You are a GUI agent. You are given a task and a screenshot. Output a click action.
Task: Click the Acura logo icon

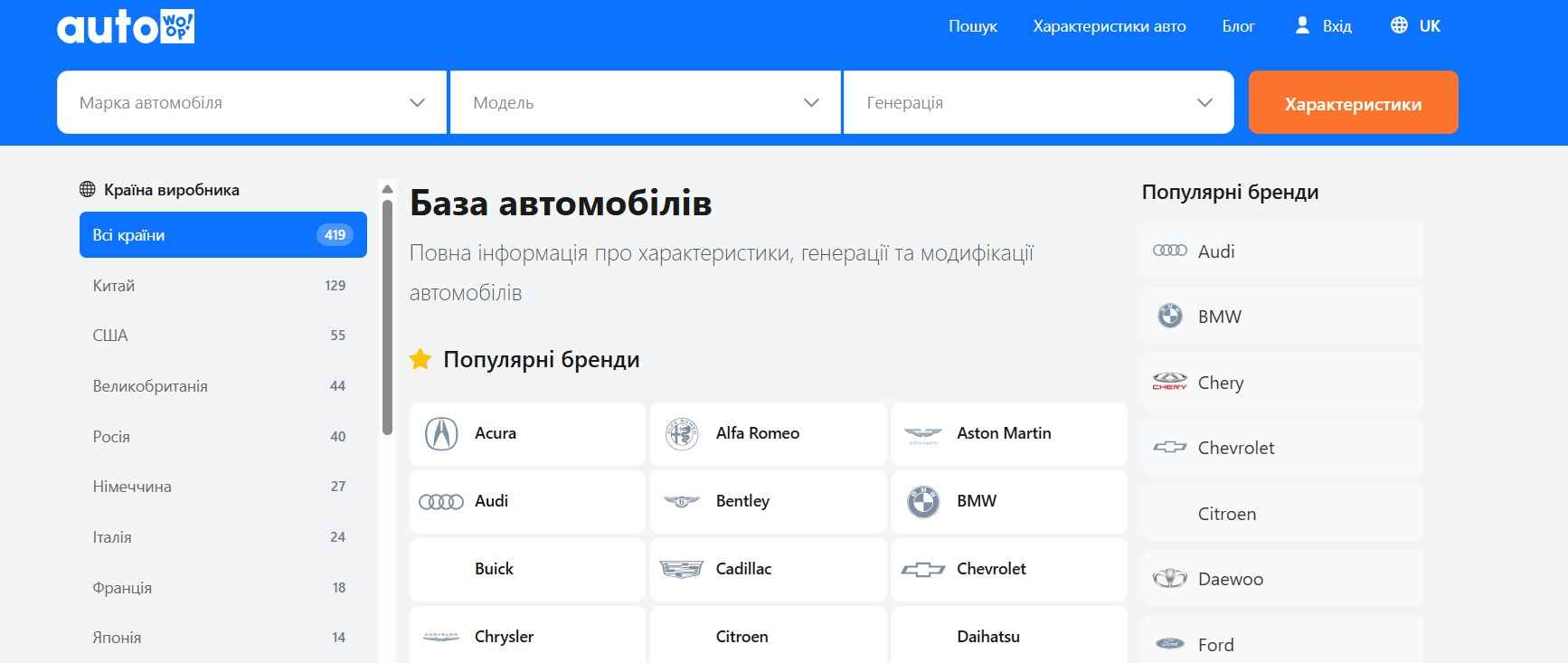[x=441, y=434]
